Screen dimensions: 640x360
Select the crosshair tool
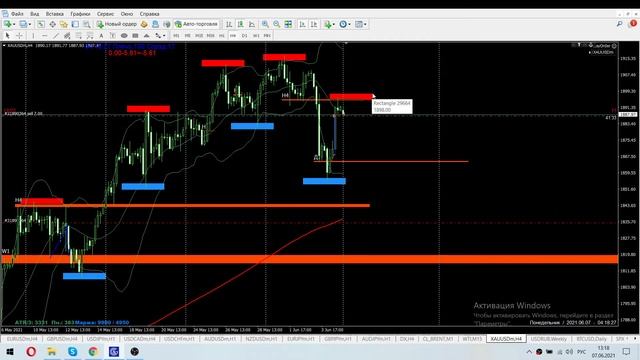[19, 36]
